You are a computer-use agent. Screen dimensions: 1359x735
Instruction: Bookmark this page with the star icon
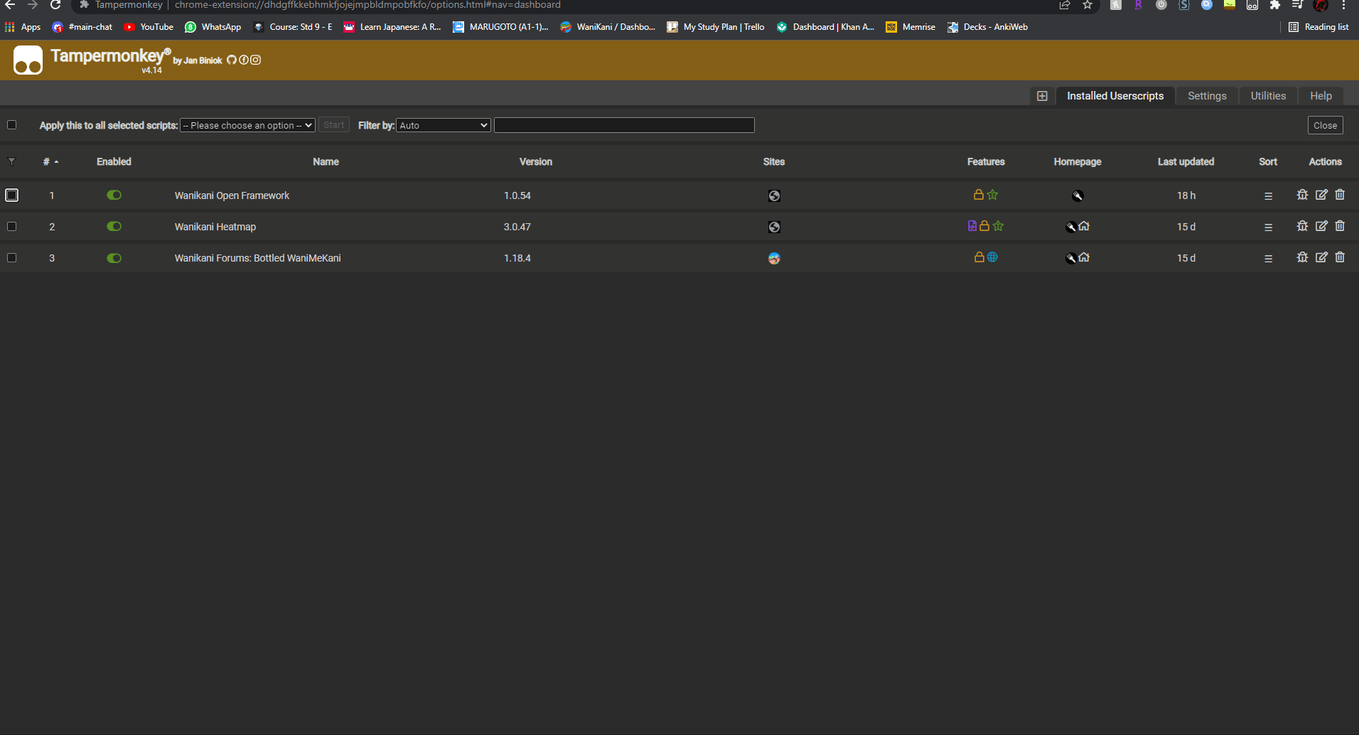point(1088,5)
